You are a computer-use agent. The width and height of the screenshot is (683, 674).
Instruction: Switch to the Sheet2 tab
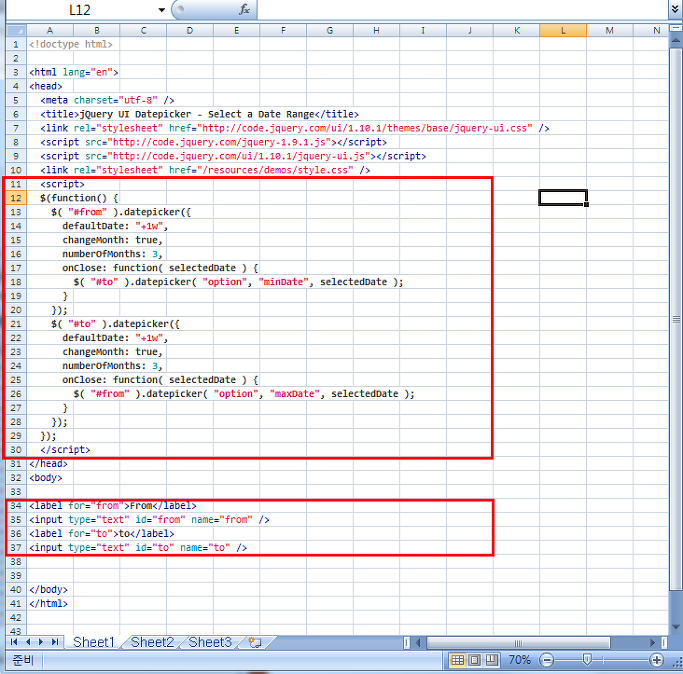click(152, 642)
